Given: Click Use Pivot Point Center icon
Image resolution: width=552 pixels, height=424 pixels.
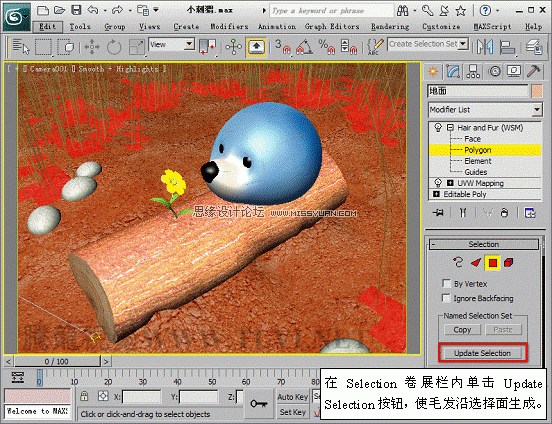Looking at the screenshot, I should click(x=208, y=46).
